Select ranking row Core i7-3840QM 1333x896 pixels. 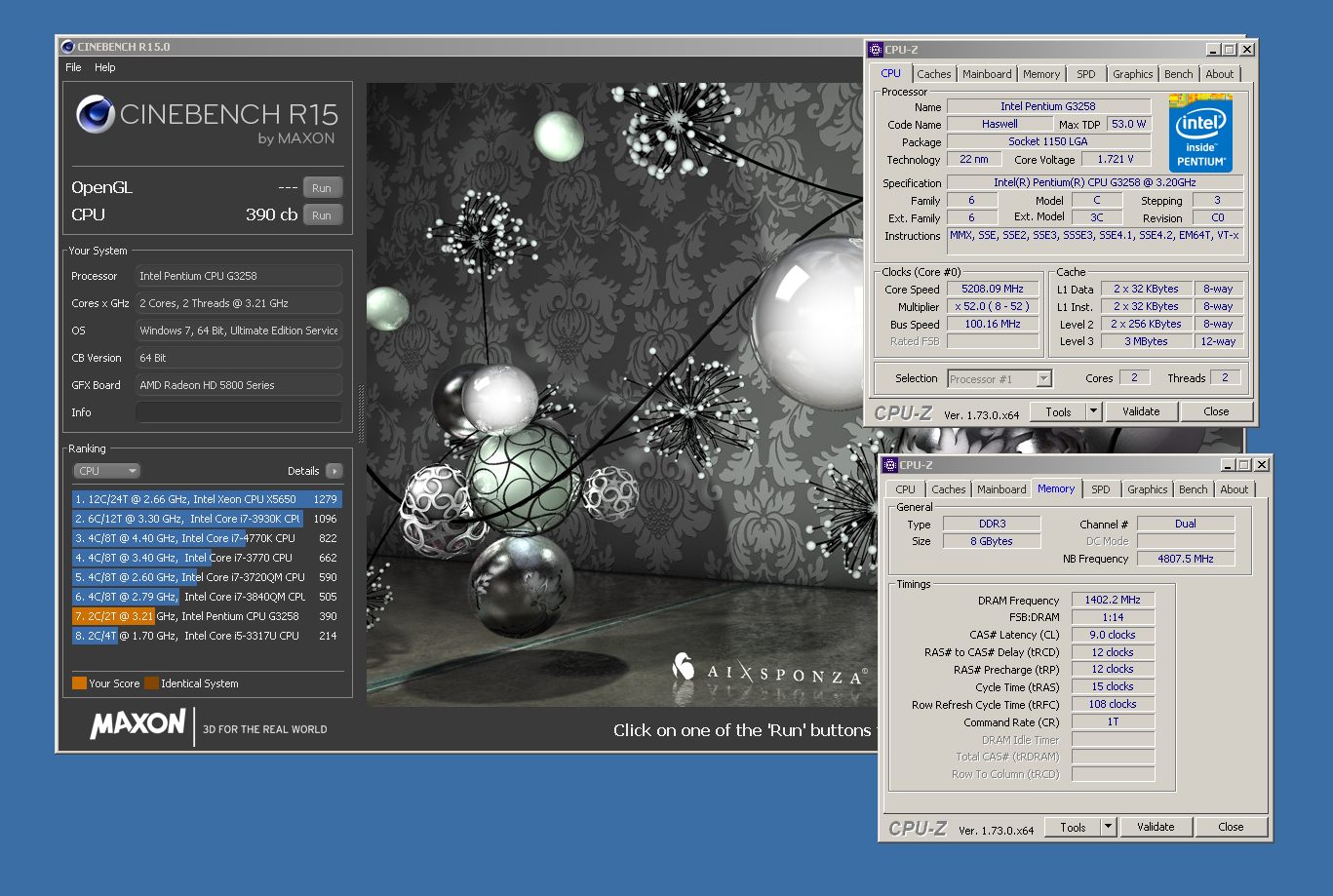[x=207, y=597]
